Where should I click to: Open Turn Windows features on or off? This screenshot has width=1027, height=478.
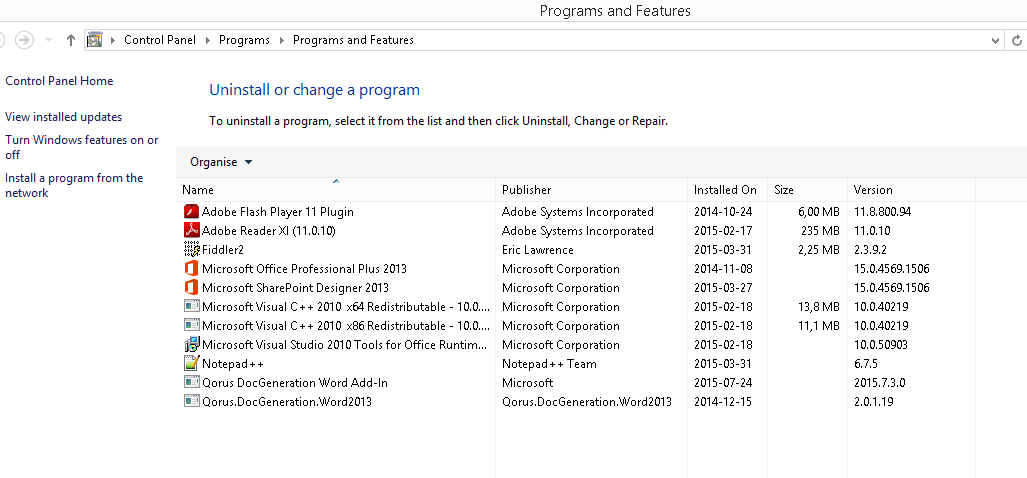pos(82,147)
